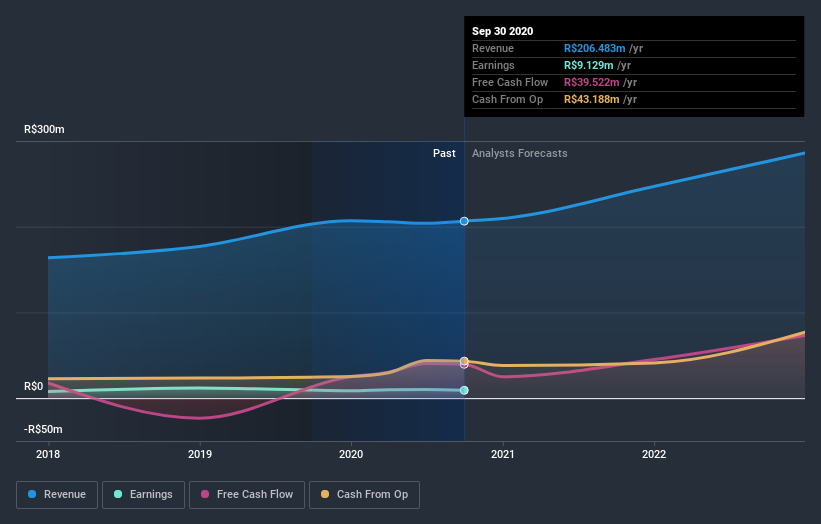Click the 'Free Cash Flow' row label in tooltip

coord(510,82)
